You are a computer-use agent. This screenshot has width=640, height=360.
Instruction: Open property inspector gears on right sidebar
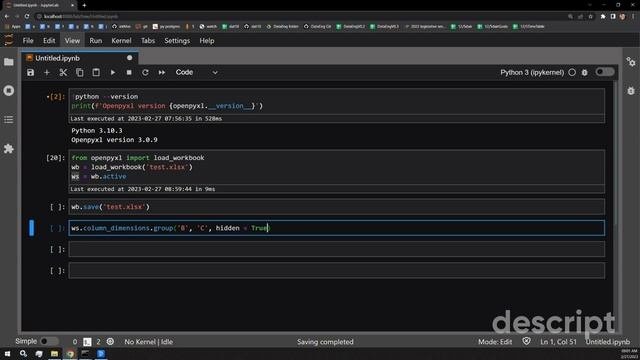pos(631,62)
